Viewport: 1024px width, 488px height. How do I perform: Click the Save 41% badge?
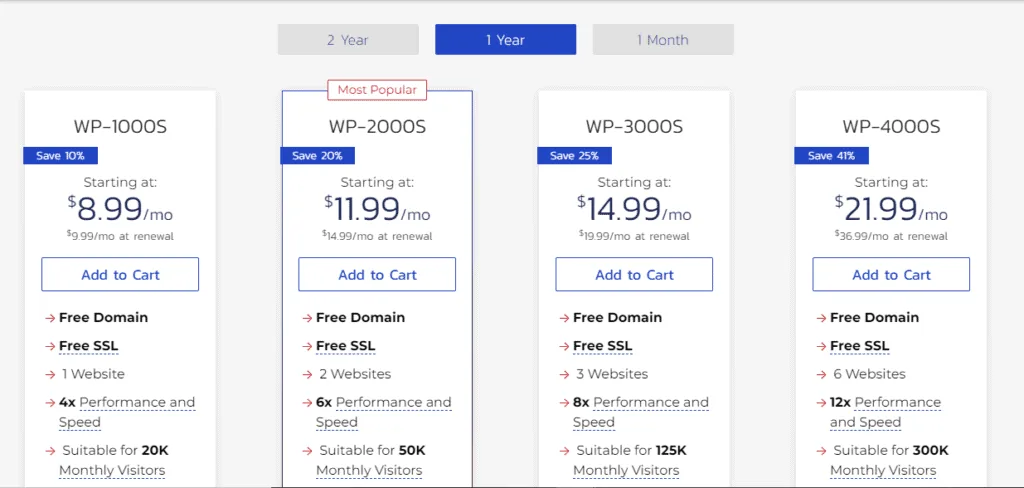(831, 155)
